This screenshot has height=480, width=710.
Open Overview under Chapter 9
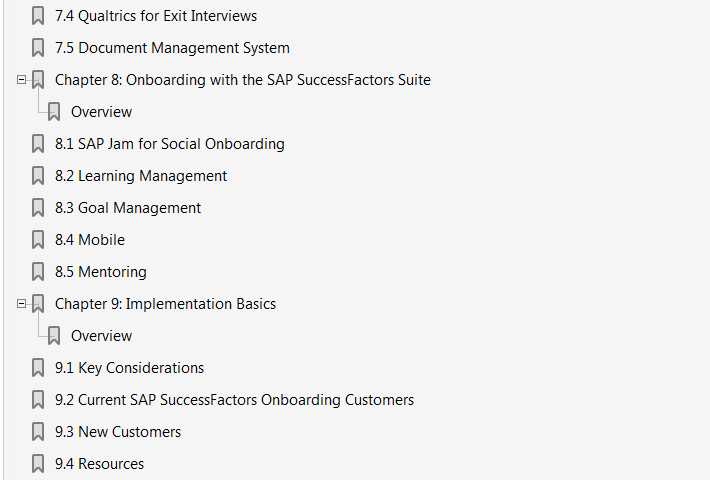tap(101, 336)
